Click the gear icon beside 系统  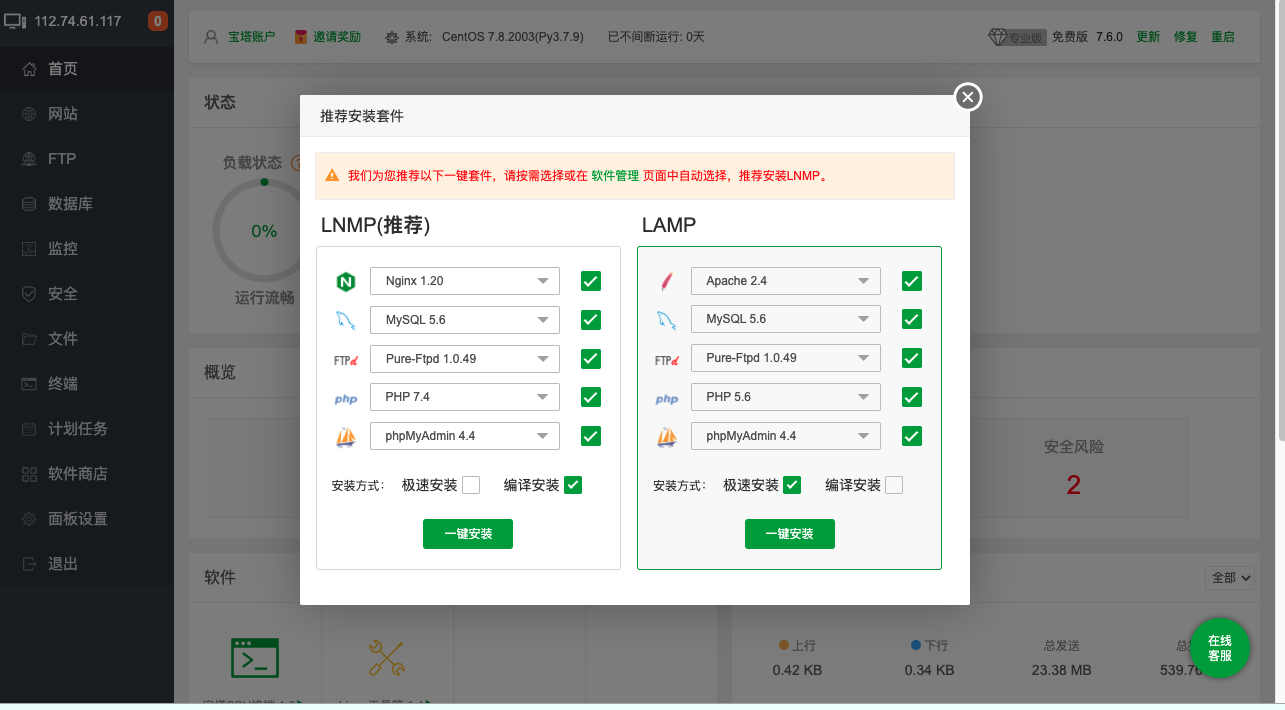(391, 37)
